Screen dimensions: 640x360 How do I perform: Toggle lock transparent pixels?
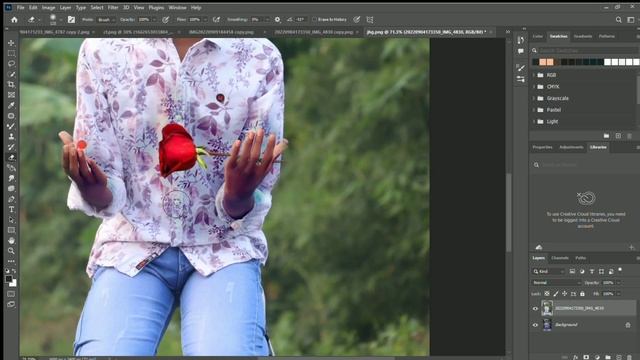[x=547, y=293]
